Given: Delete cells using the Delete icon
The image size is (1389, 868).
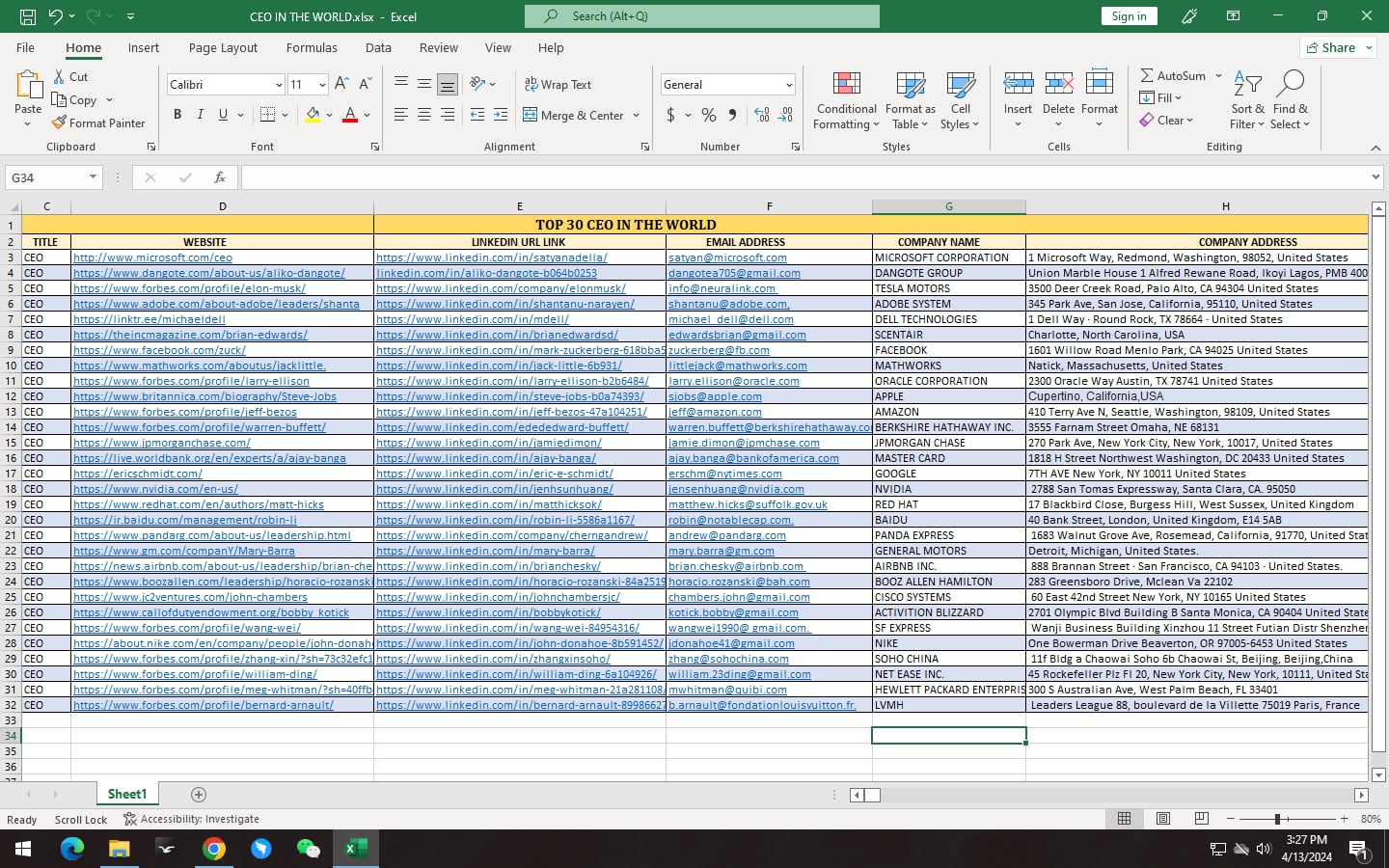Looking at the screenshot, I should pyautogui.click(x=1058, y=84).
